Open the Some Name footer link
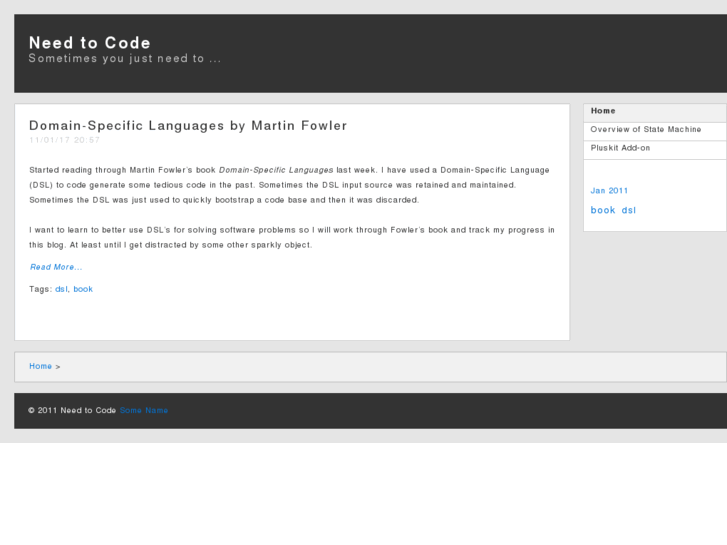 (x=144, y=410)
